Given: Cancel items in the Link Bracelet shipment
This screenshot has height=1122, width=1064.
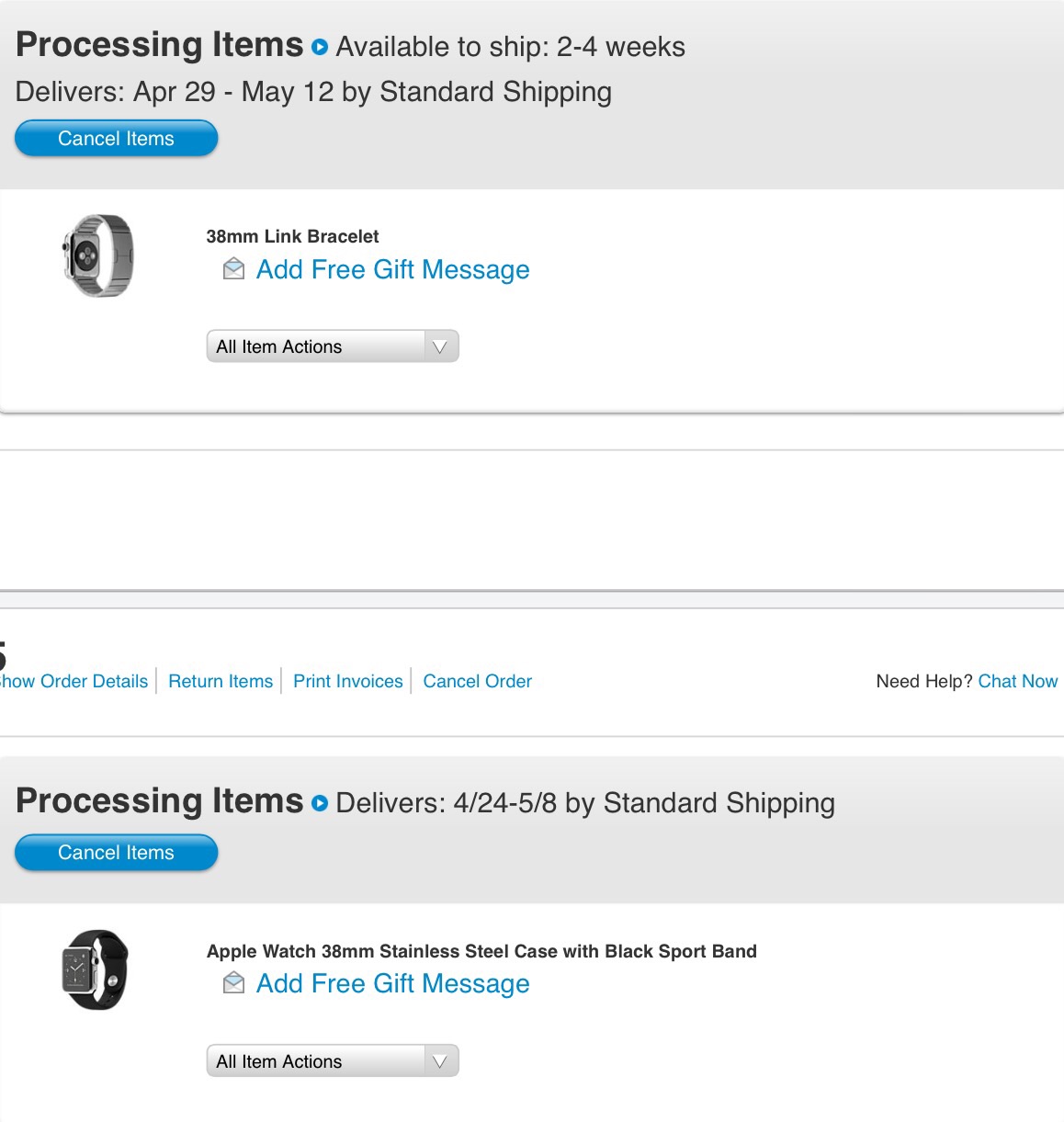Looking at the screenshot, I should [x=117, y=139].
